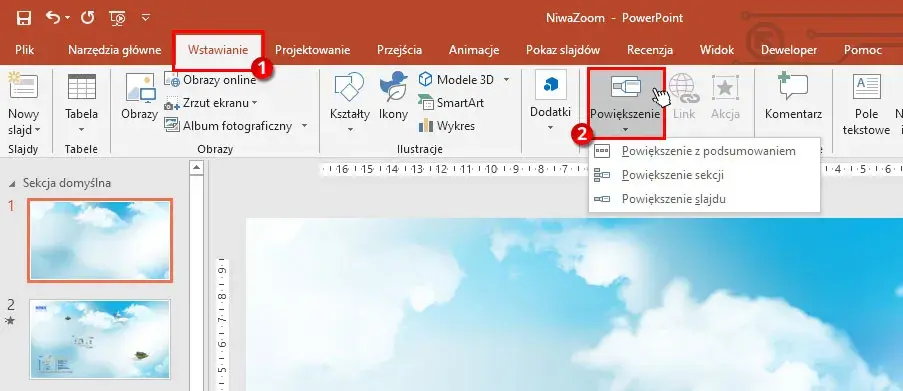Image resolution: width=903 pixels, height=391 pixels.
Task: Open the Pomoc tab
Action: point(863,50)
